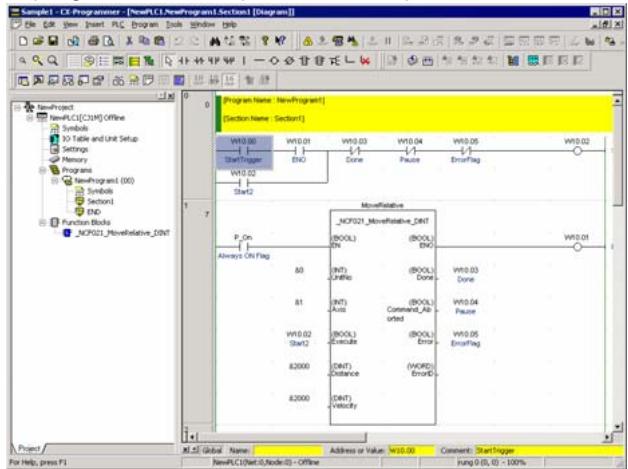
Task: Collapse the NewProgram1 (00) node
Action: point(54,181)
